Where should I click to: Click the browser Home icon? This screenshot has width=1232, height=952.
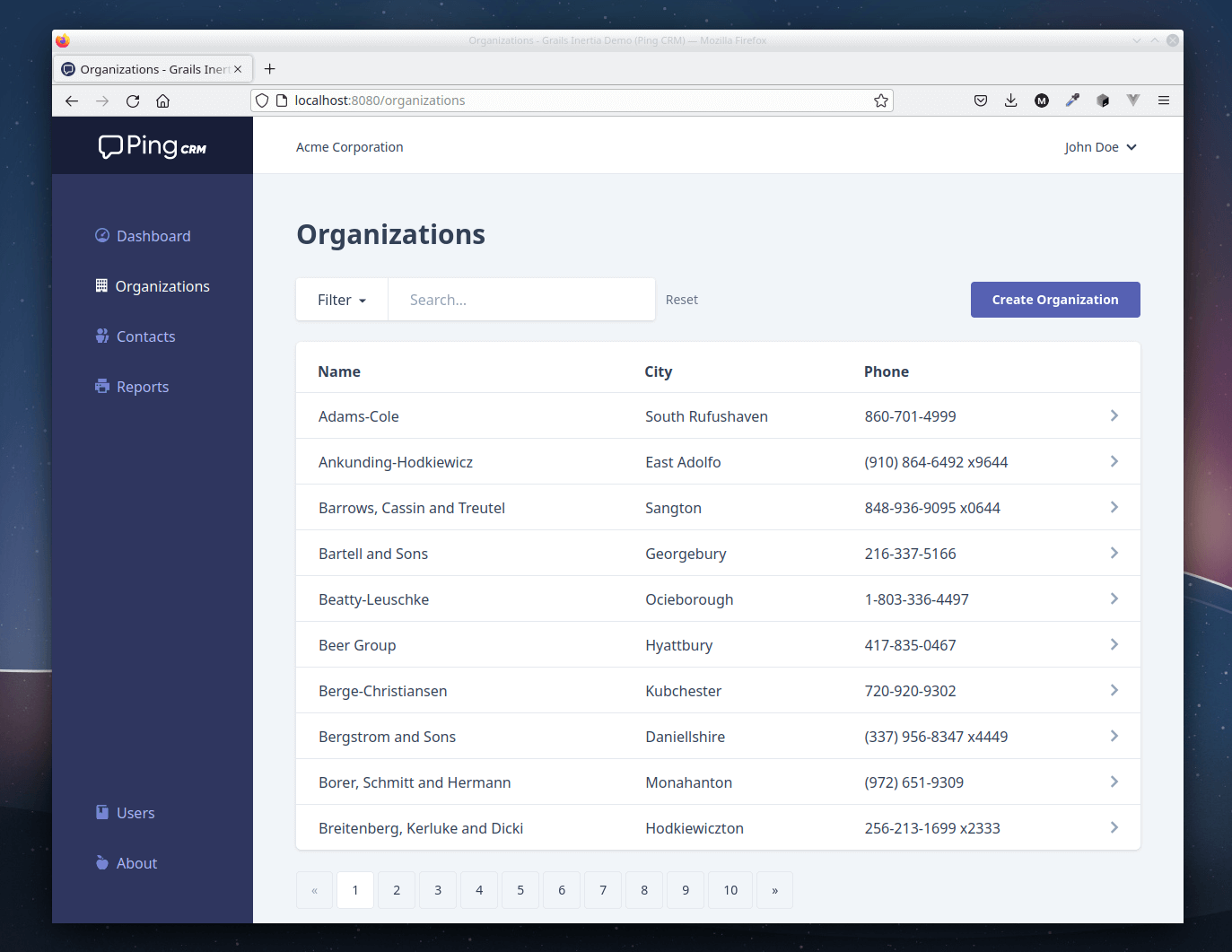click(162, 100)
